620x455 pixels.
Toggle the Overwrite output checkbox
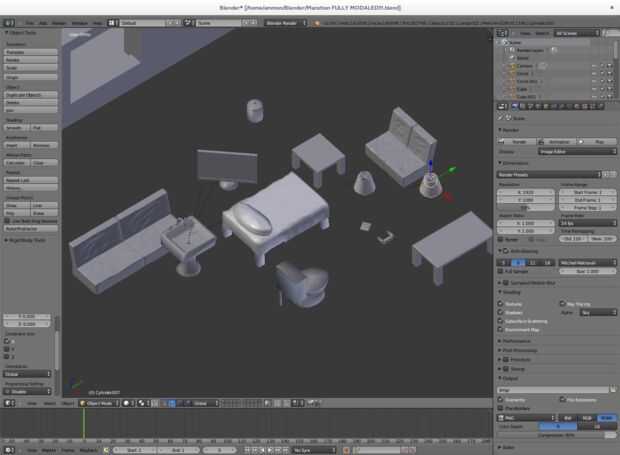(501, 400)
